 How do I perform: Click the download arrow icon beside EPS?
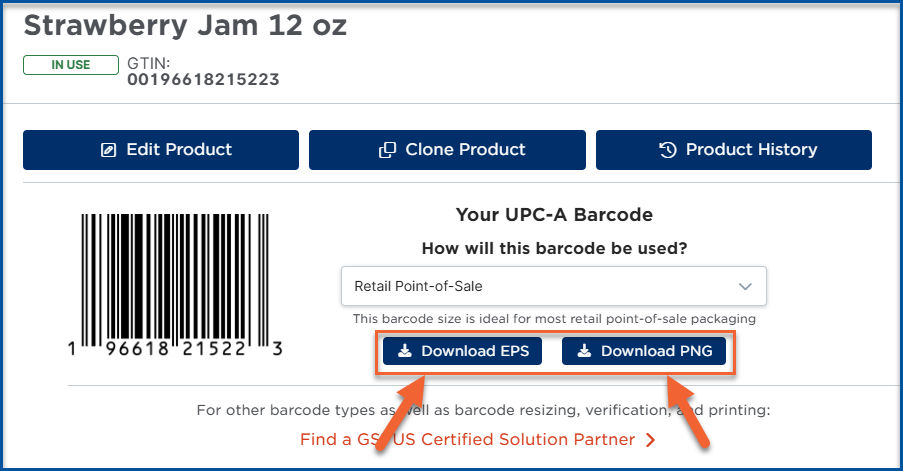click(x=405, y=351)
